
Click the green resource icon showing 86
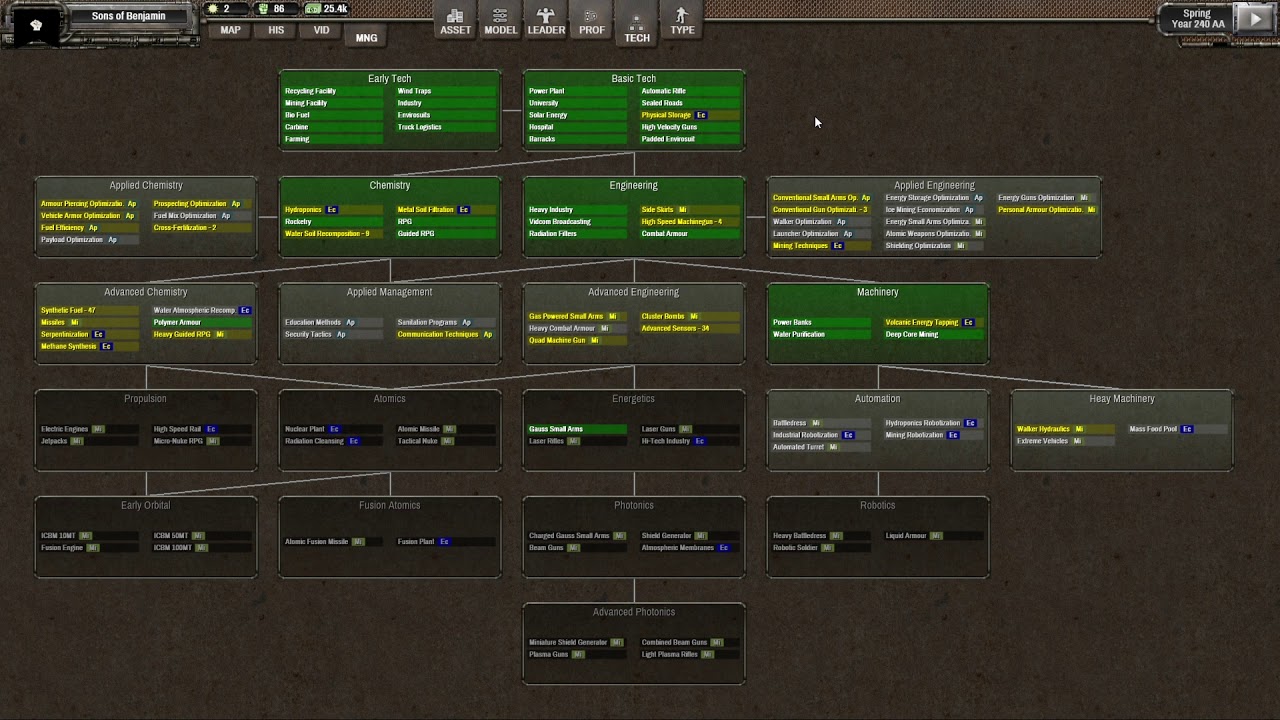(263, 9)
